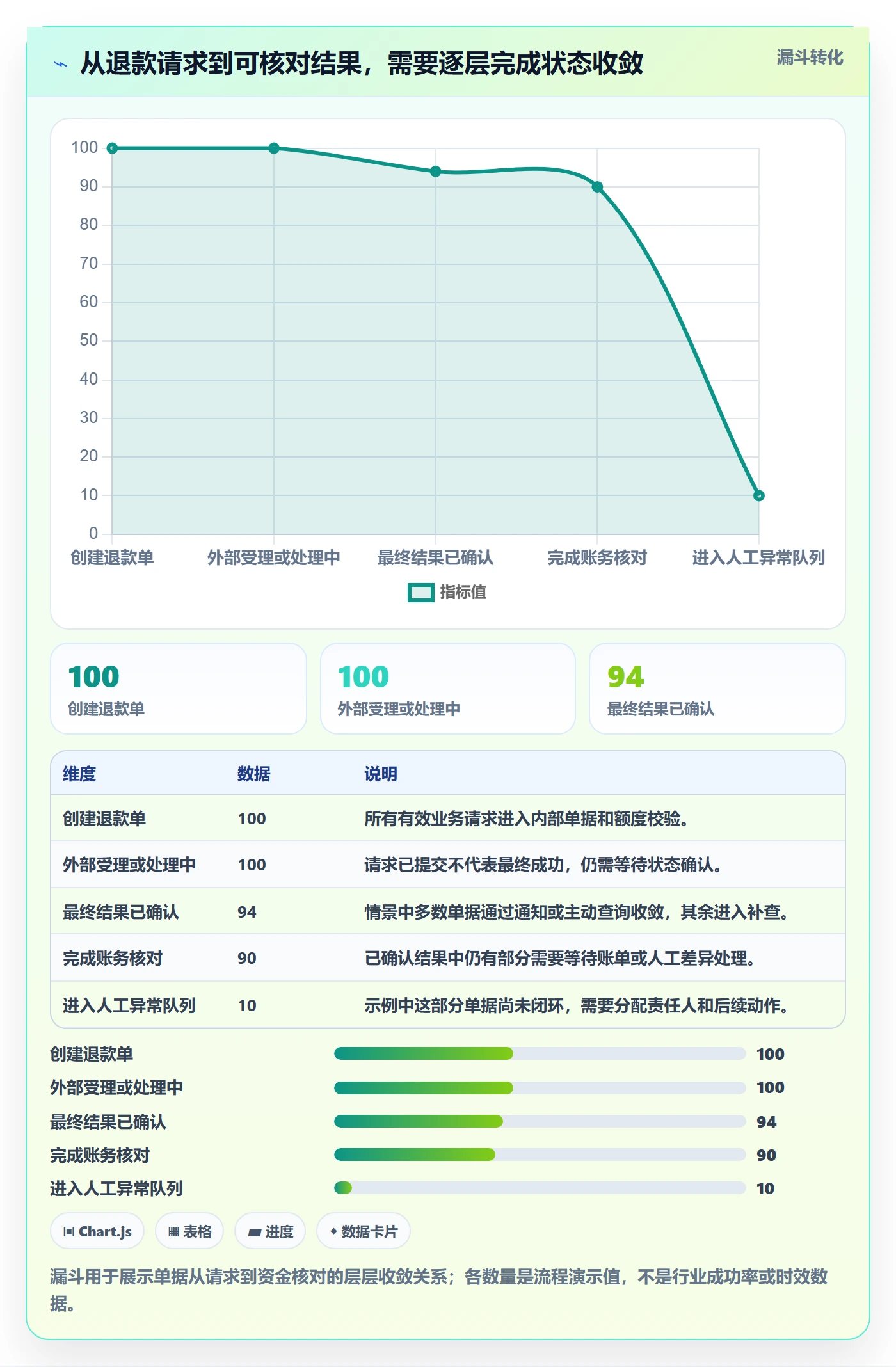The width and height of the screenshot is (896, 1367).
Task: Open the 100 创建退款单 data card
Action: pos(179,689)
